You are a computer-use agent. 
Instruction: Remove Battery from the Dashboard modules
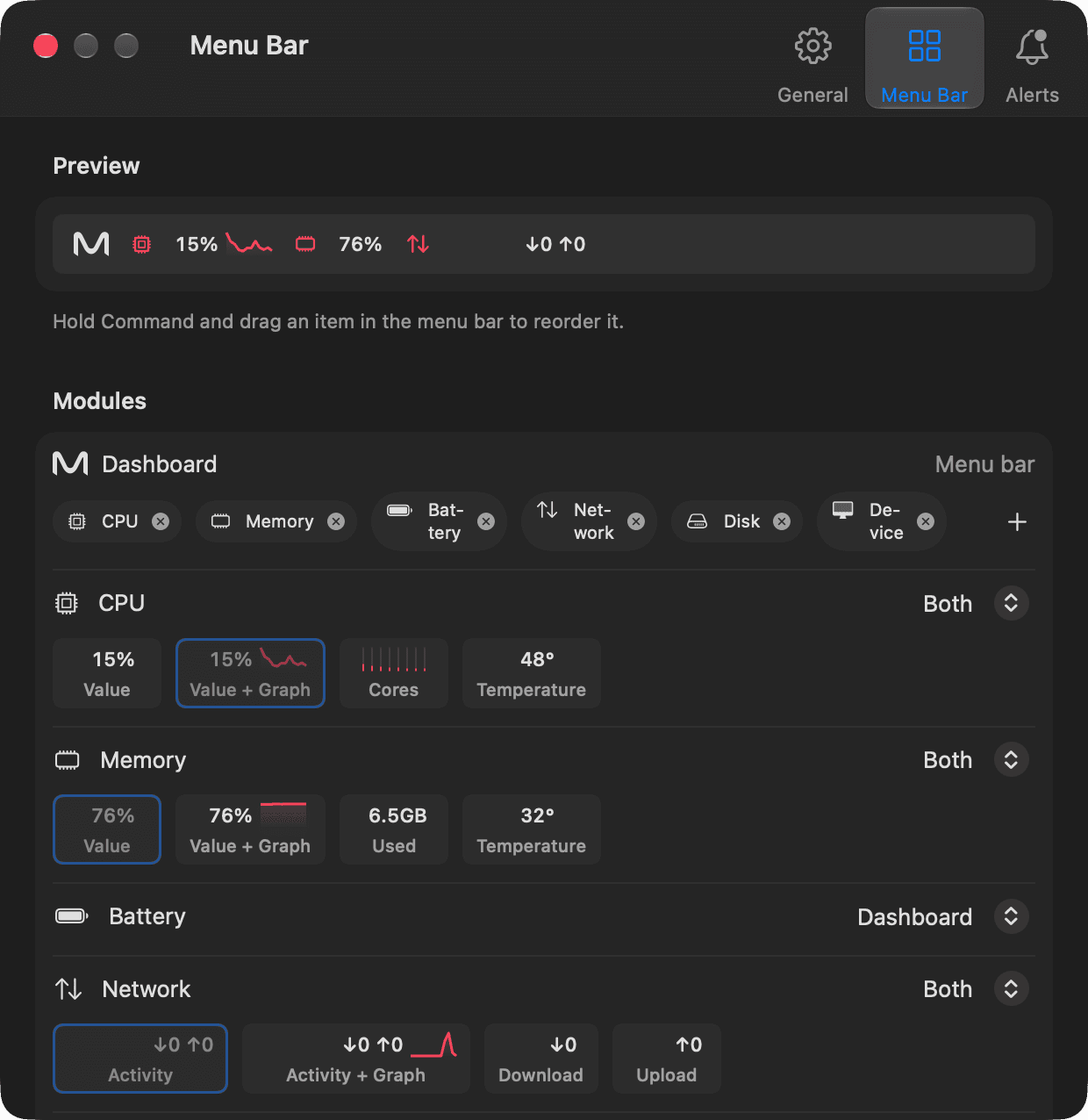486,521
